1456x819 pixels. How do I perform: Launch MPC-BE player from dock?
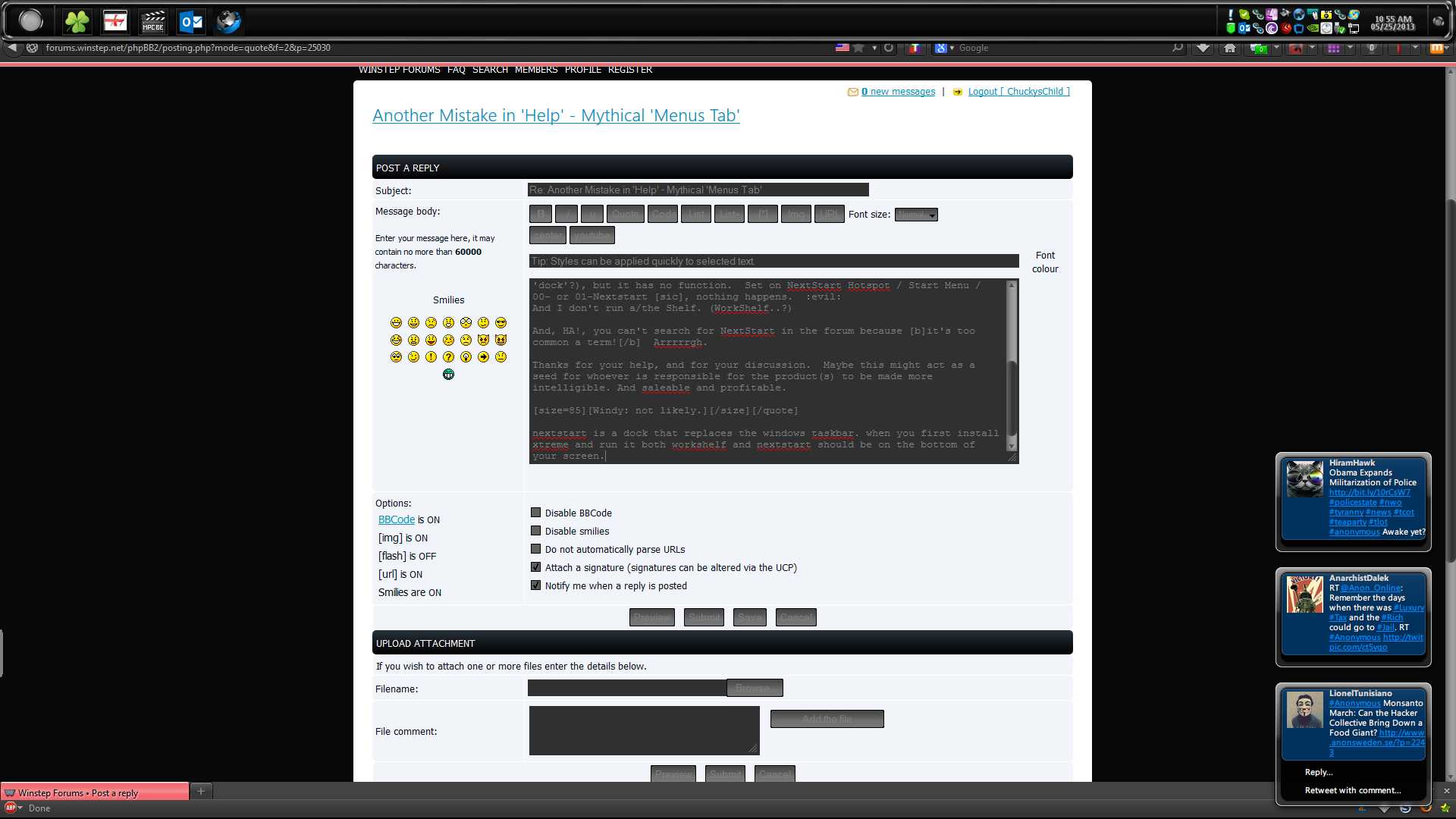click(153, 21)
